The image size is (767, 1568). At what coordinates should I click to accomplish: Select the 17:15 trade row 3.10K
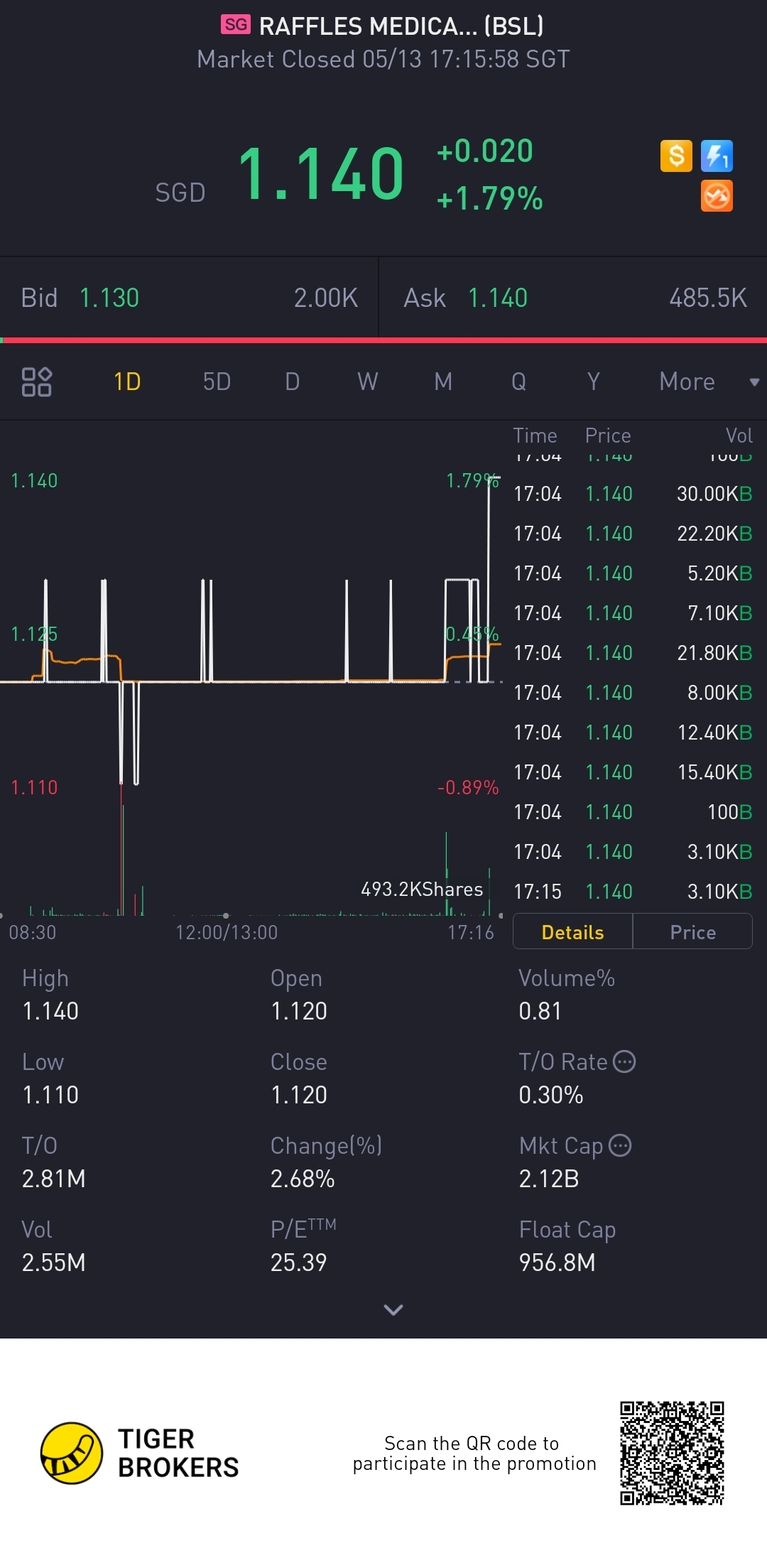point(633,892)
